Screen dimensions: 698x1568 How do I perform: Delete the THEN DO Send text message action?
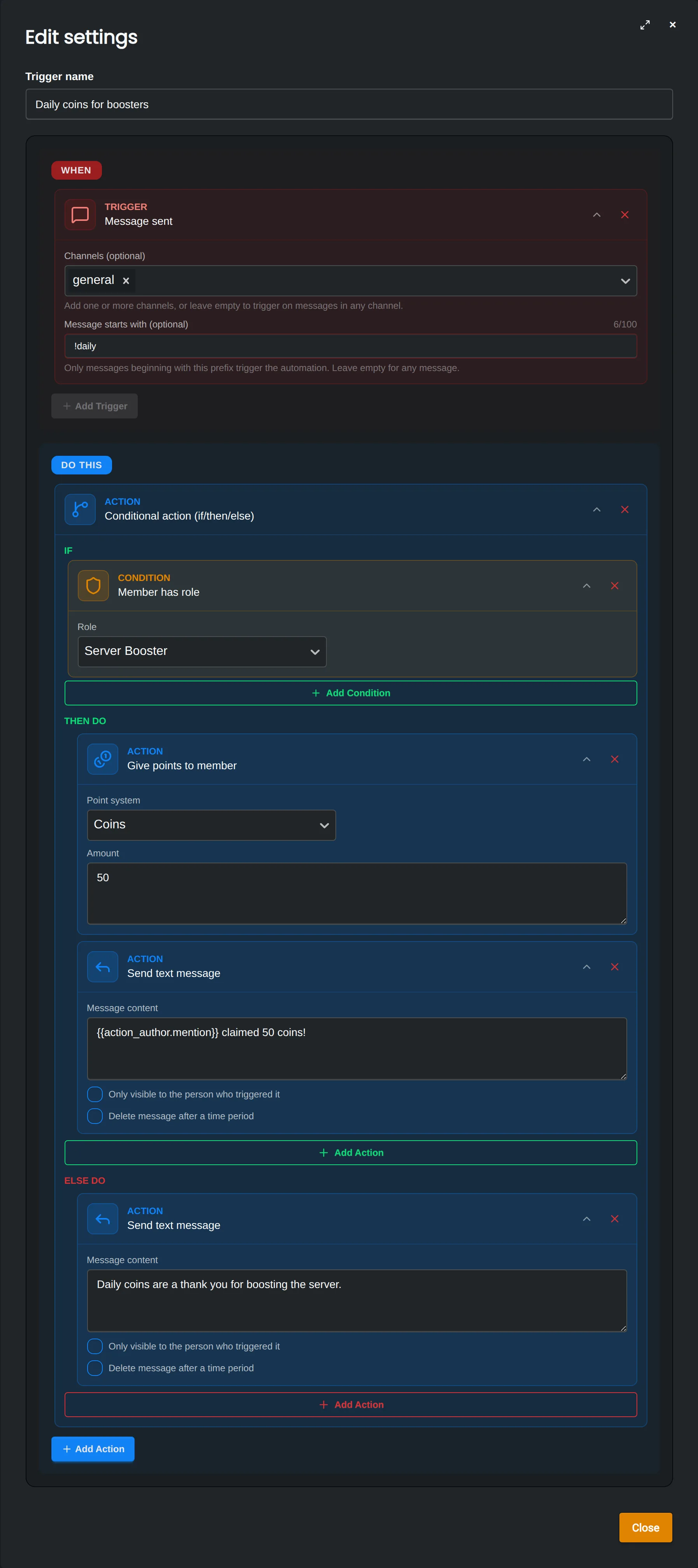coord(615,967)
